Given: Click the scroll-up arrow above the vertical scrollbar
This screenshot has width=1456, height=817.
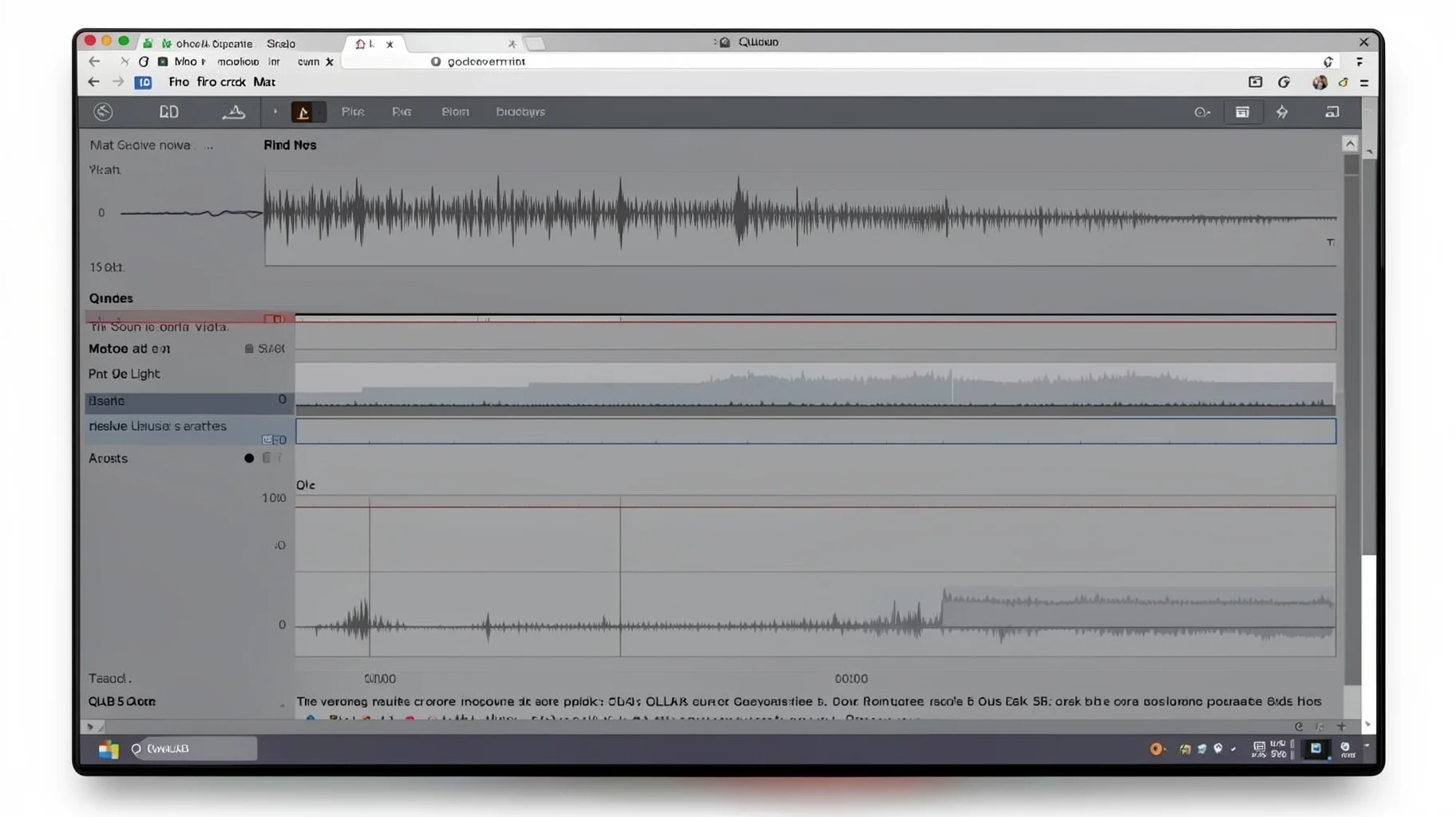Looking at the screenshot, I should coord(1350,144).
